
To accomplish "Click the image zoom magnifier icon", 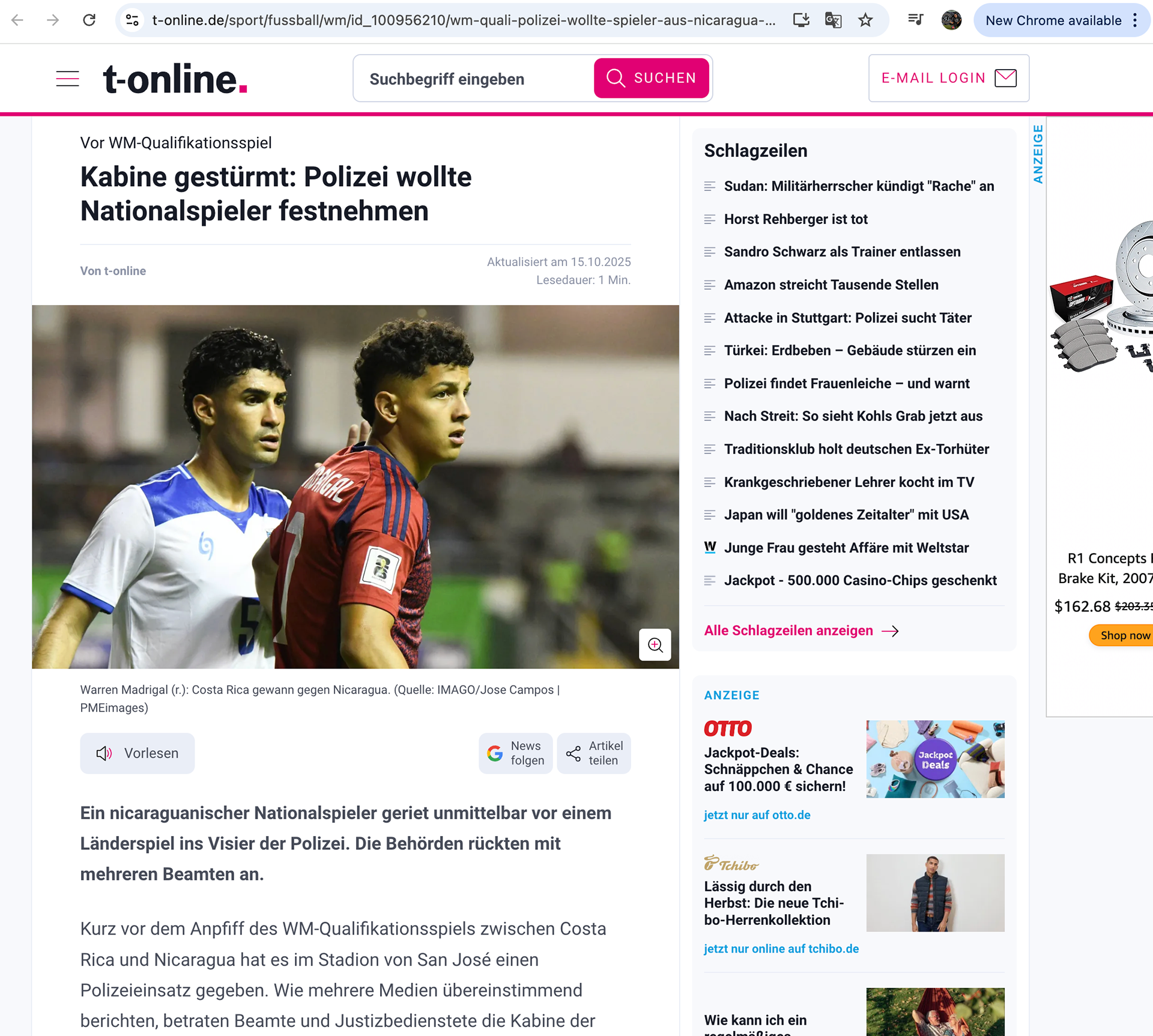I will (655, 645).
